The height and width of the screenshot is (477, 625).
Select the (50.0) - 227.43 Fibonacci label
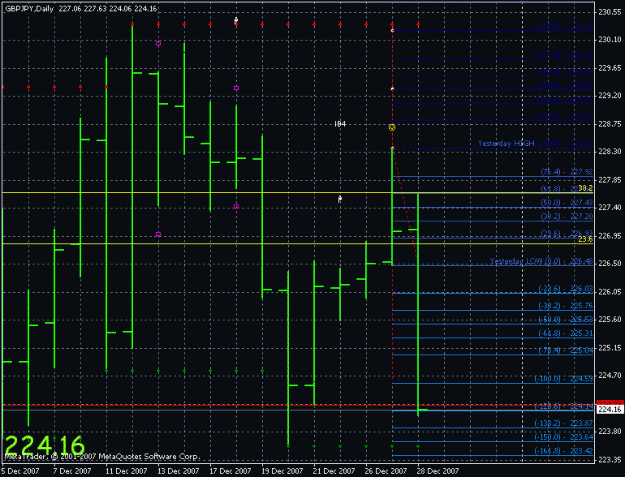coord(567,203)
